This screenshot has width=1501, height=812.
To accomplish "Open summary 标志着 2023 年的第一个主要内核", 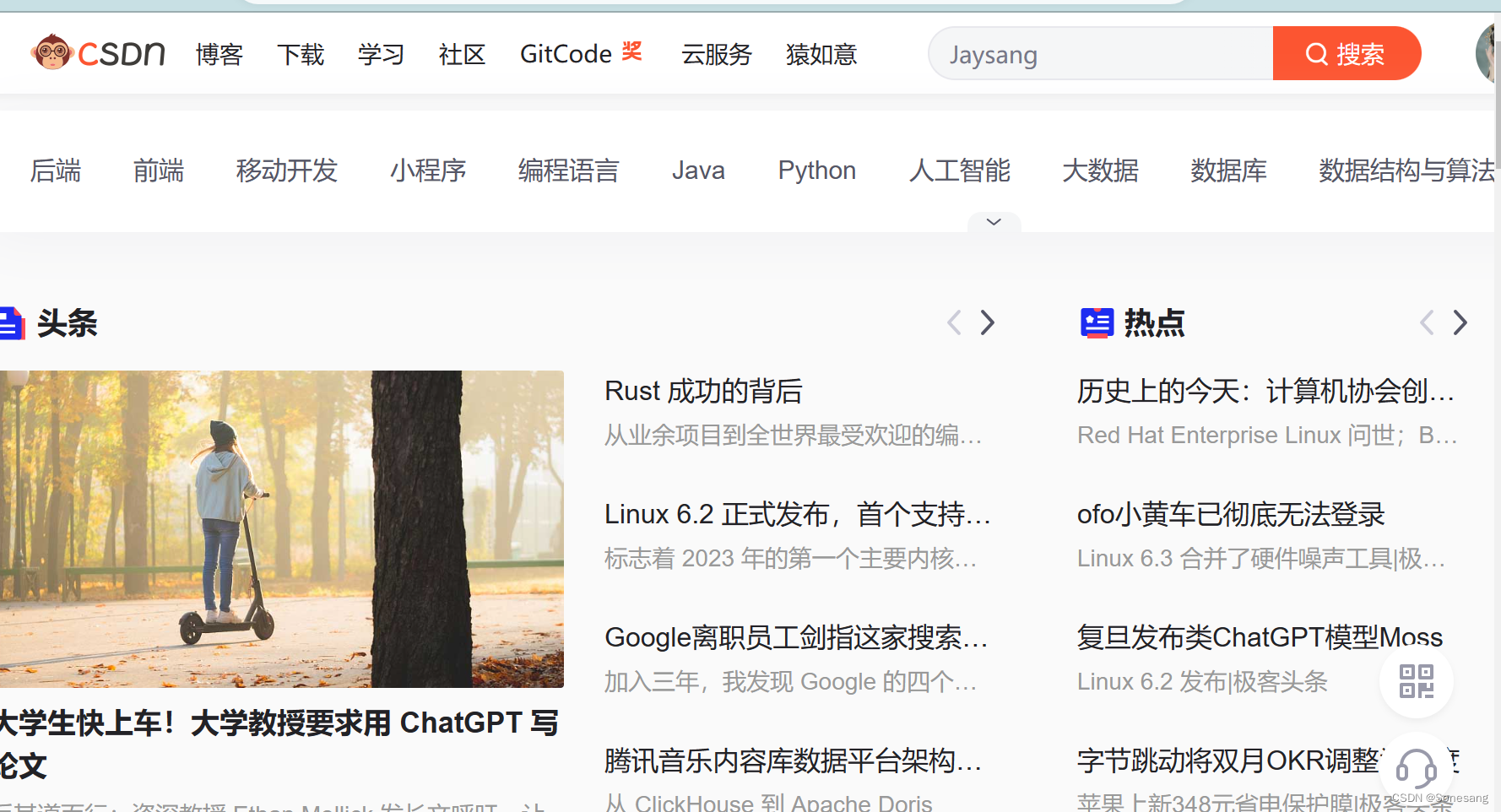I will pyautogui.click(x=791, y=559).
